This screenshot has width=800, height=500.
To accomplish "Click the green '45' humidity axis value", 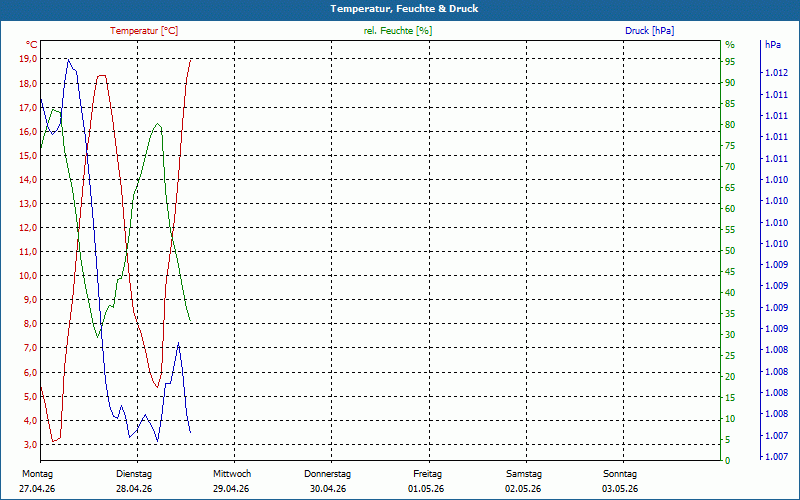I will coord(730,272).
